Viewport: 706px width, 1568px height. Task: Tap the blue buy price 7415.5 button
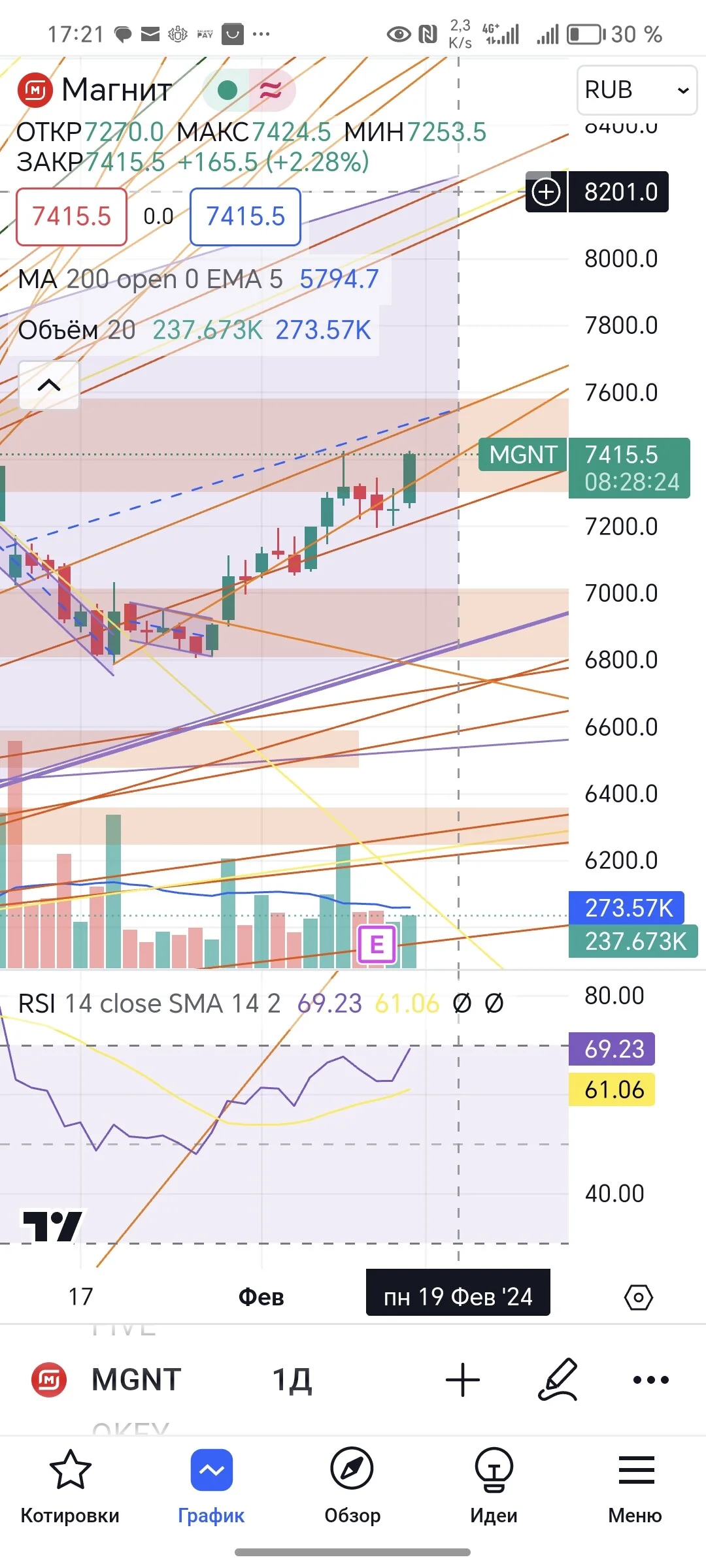245,217
